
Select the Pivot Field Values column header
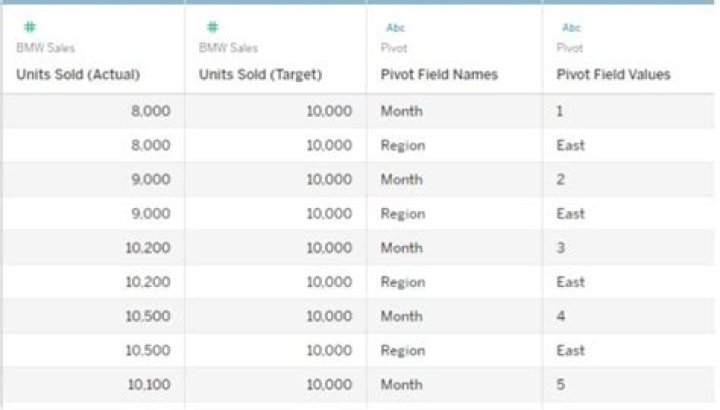point(613,74)
